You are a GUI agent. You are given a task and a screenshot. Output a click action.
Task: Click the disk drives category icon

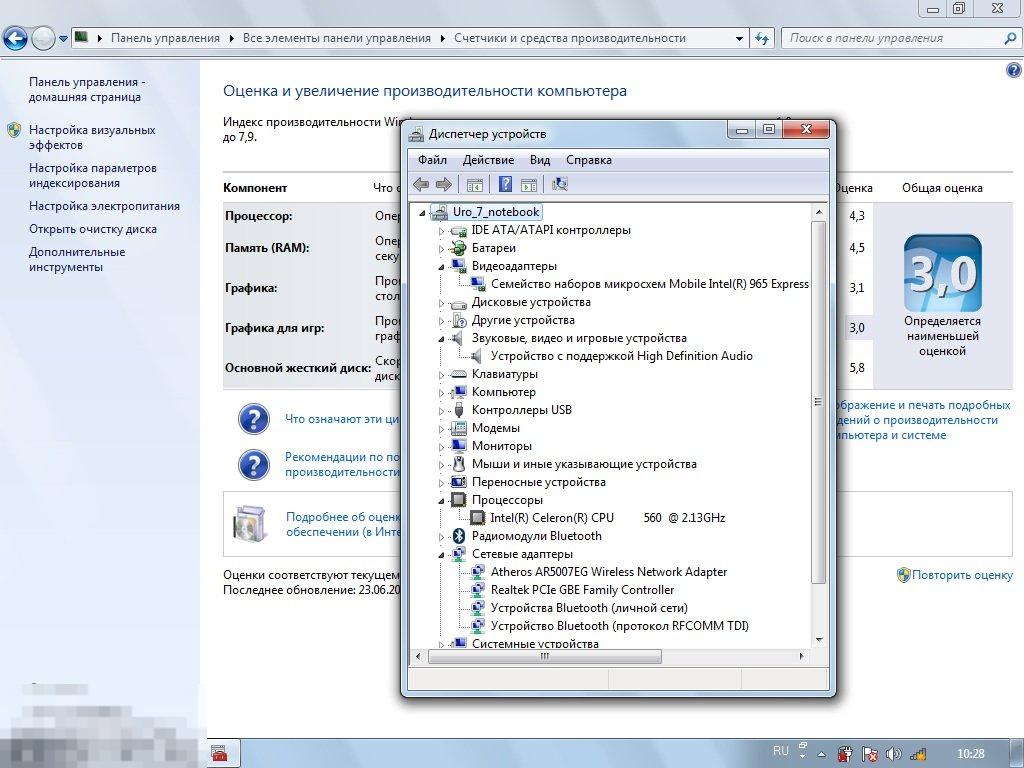pos(459,303)
